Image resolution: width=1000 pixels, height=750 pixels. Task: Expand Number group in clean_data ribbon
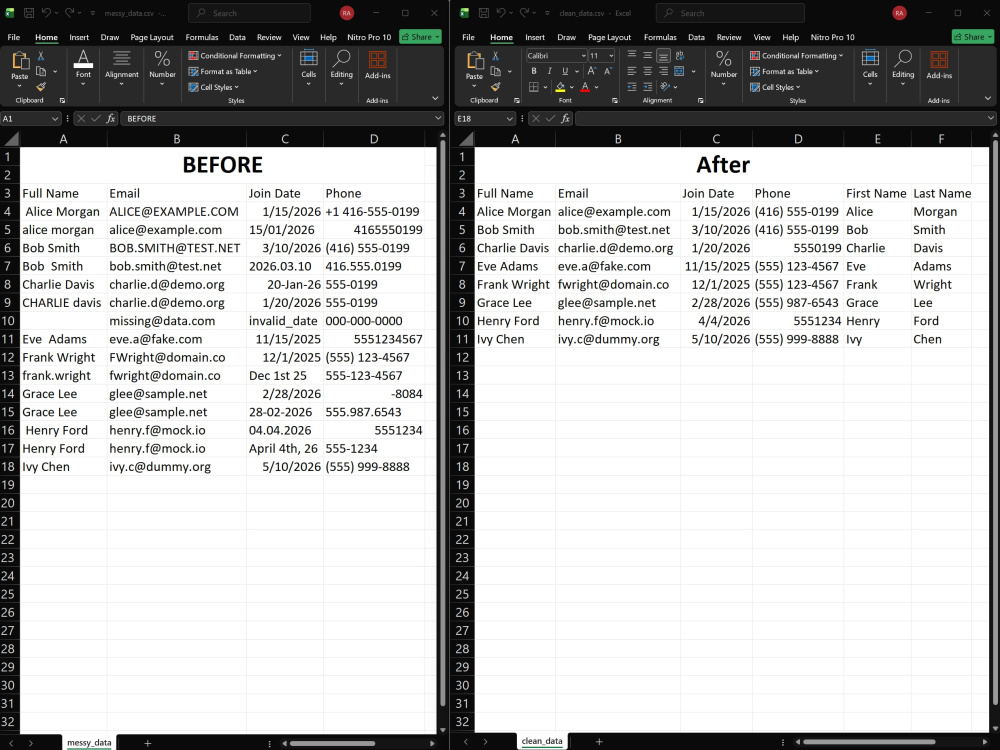click(x=724, y=69)
